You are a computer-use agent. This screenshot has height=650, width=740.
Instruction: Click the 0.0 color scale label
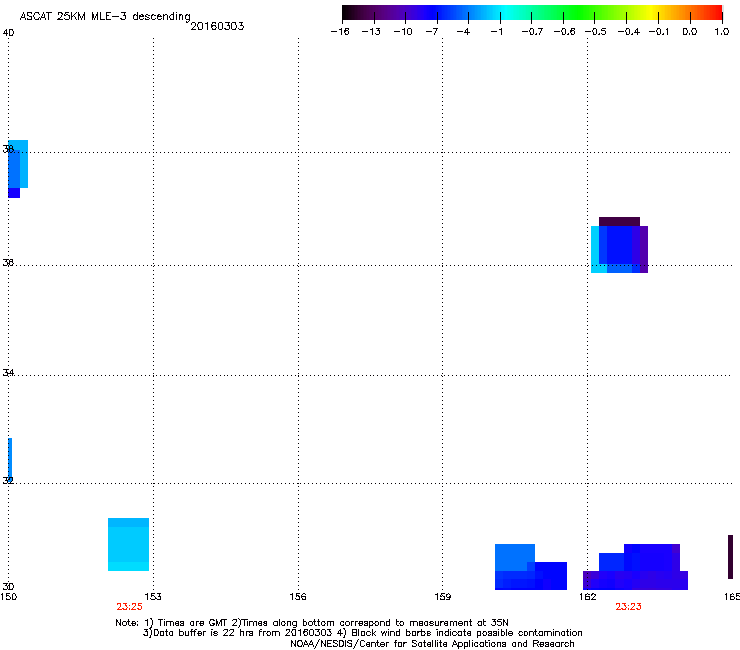click(x=690, y=32)
